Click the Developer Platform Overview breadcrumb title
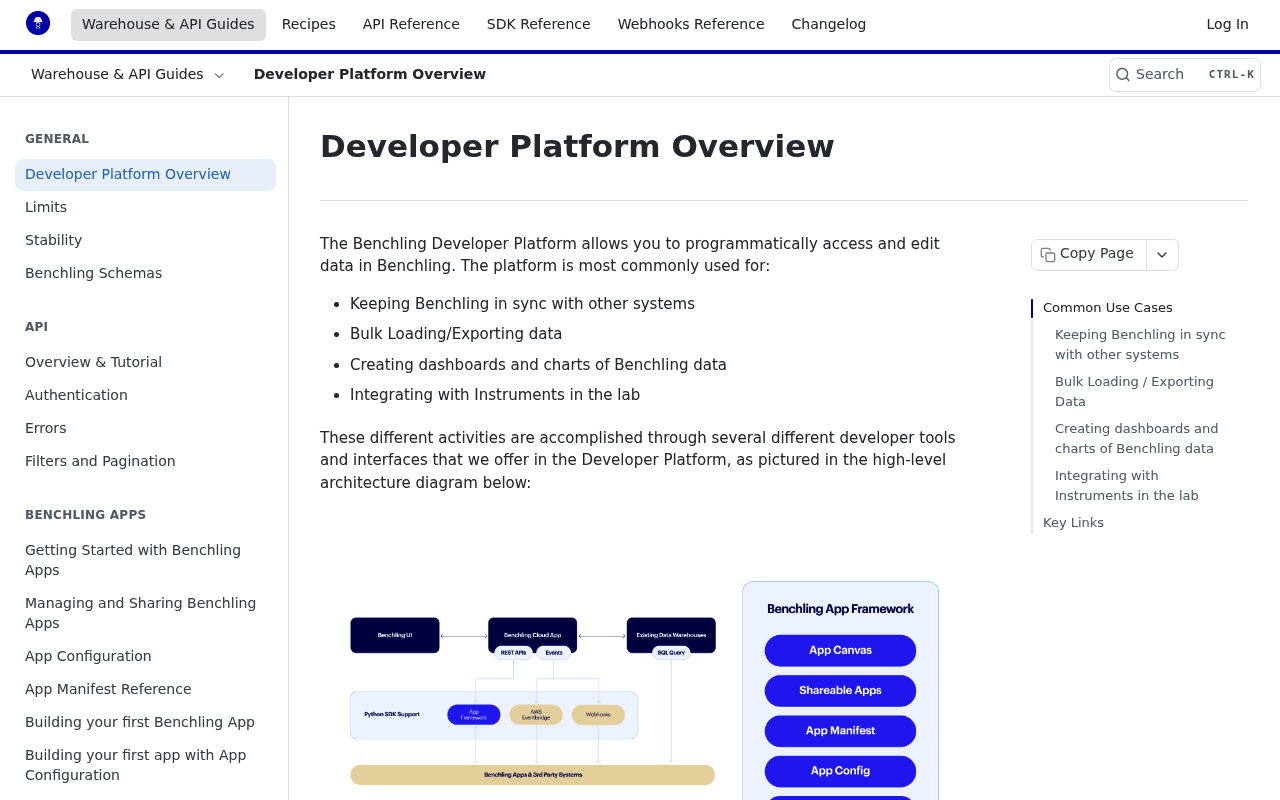Screen dimensions: 1280x800 click(370, 75)
